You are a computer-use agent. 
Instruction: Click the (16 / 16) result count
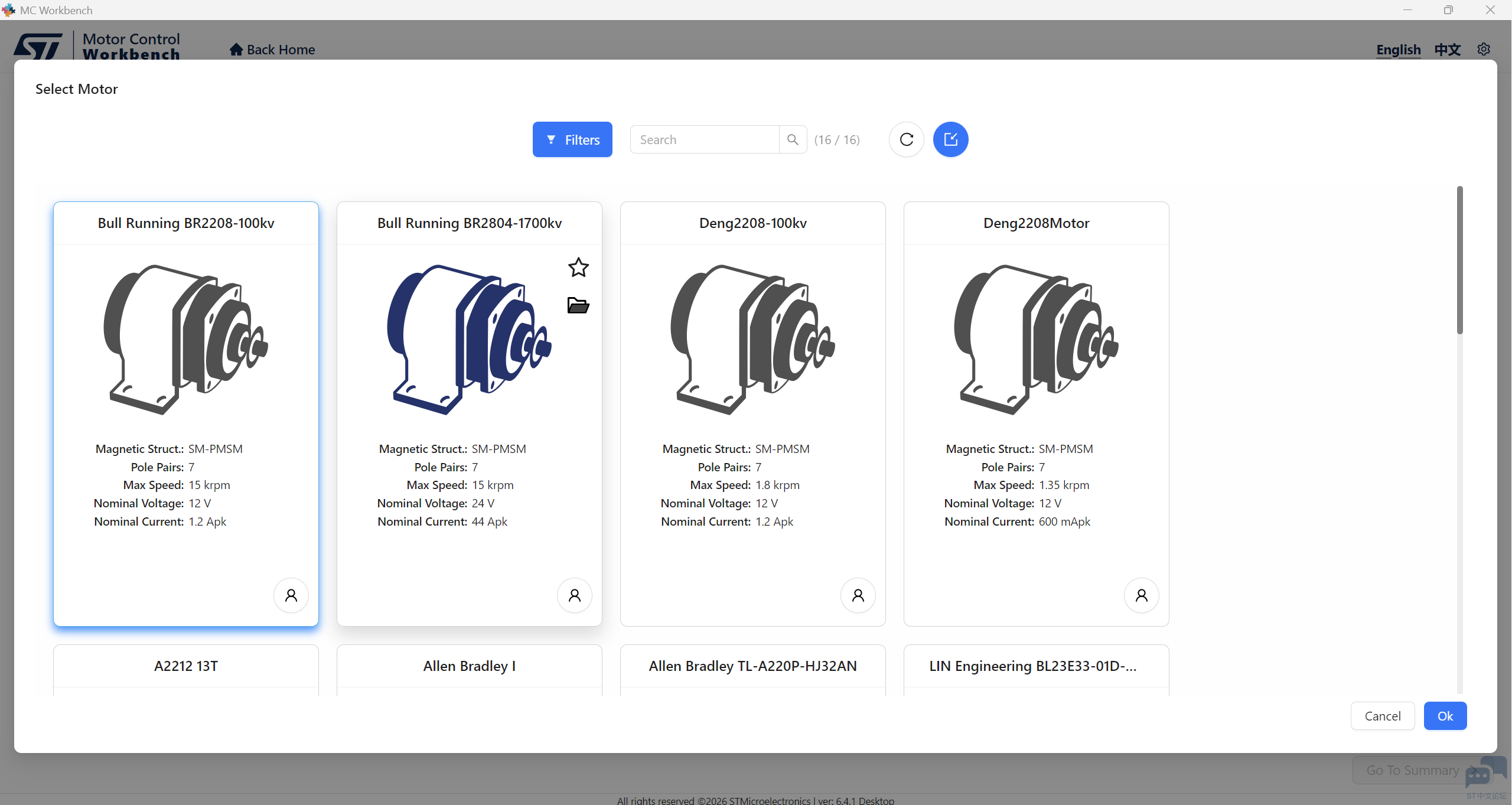(x=837, y=140)
